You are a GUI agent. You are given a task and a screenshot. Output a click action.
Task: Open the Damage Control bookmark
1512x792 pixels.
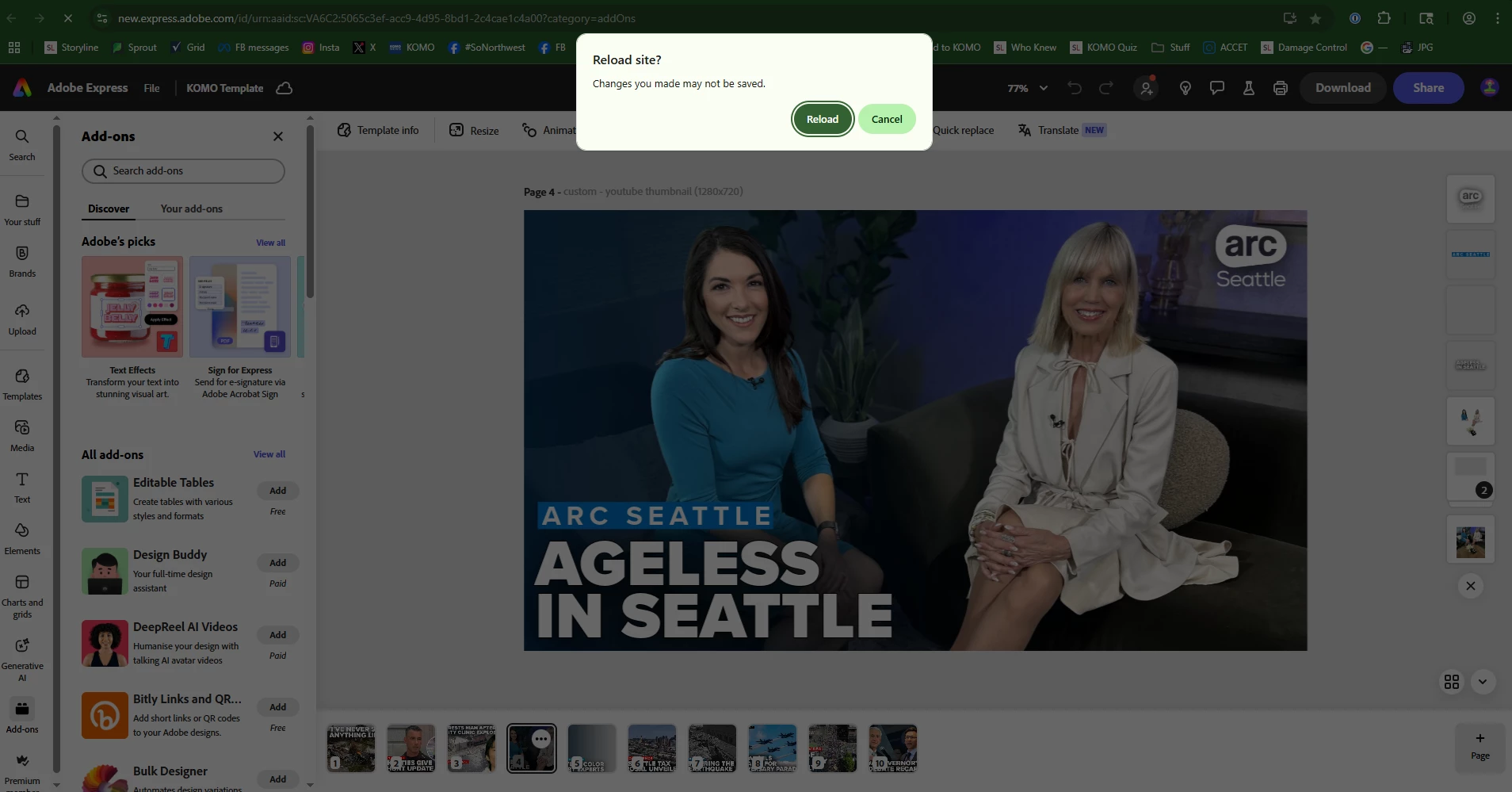pos(1304,48)
